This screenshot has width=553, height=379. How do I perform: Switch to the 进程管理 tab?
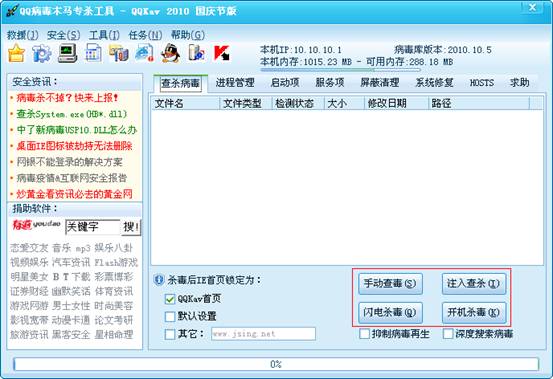(235, 83)
